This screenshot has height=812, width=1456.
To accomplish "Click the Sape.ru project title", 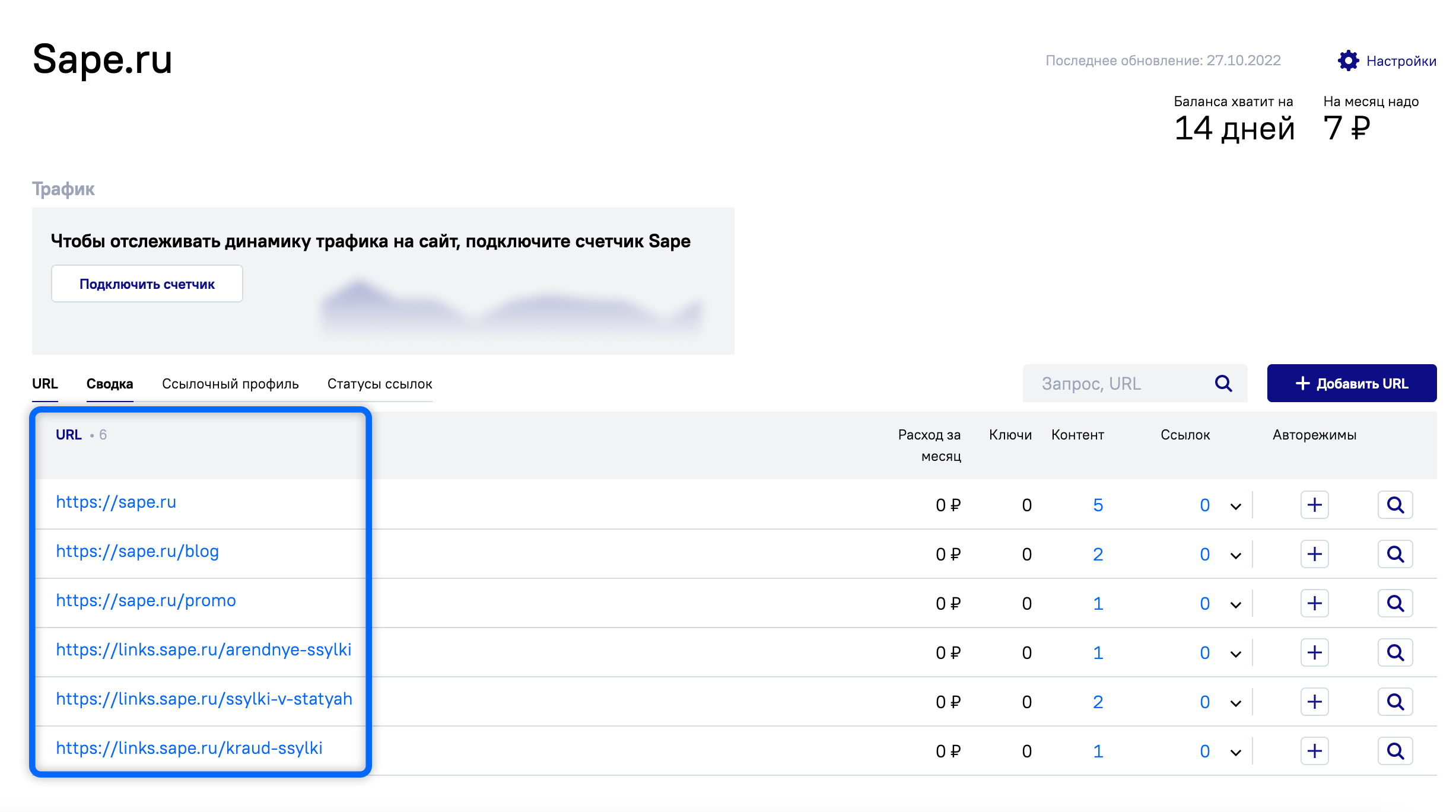I will coord(102,60).
